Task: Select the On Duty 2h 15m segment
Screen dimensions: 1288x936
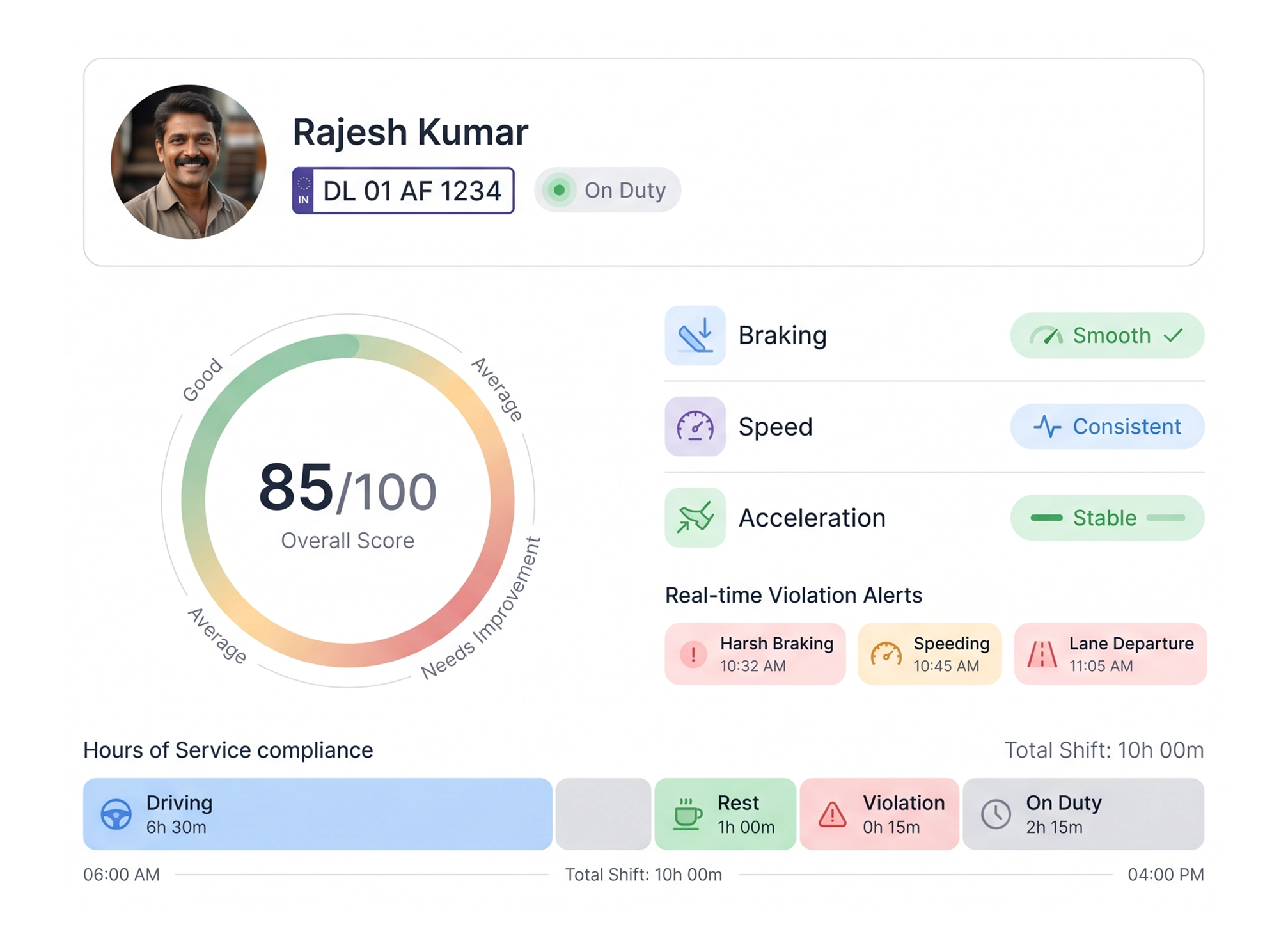Action: coord(1083,814)
